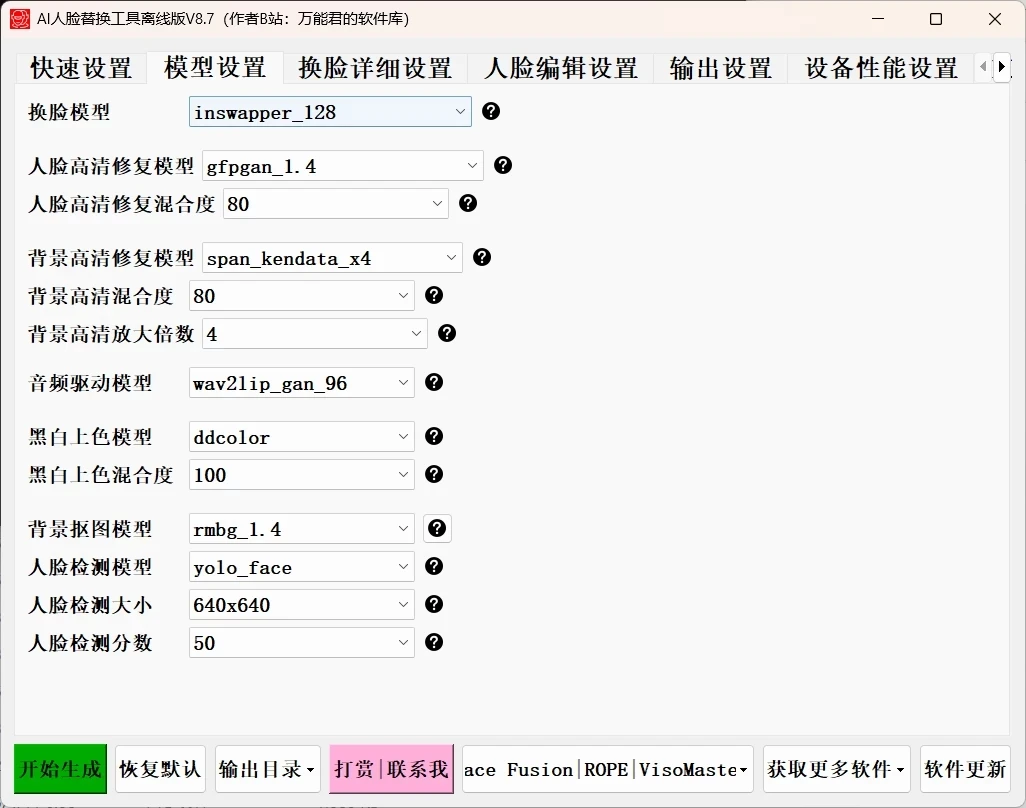Click the 恢复默认 button

click(160, 769)
